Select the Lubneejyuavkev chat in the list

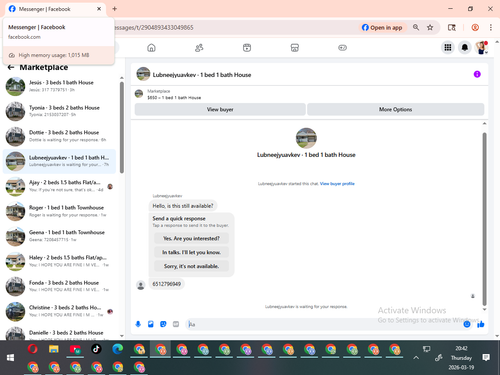(59, 161)
